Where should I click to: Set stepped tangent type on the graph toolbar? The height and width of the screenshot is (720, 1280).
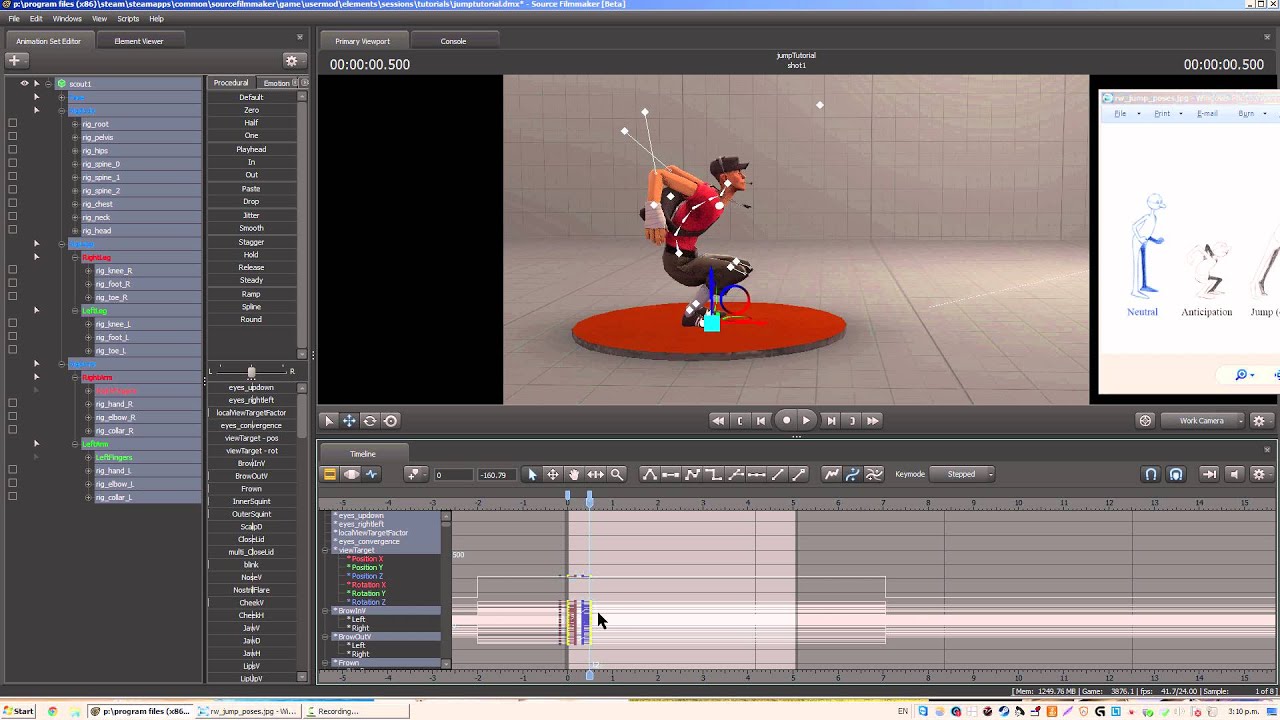(714, 474)
